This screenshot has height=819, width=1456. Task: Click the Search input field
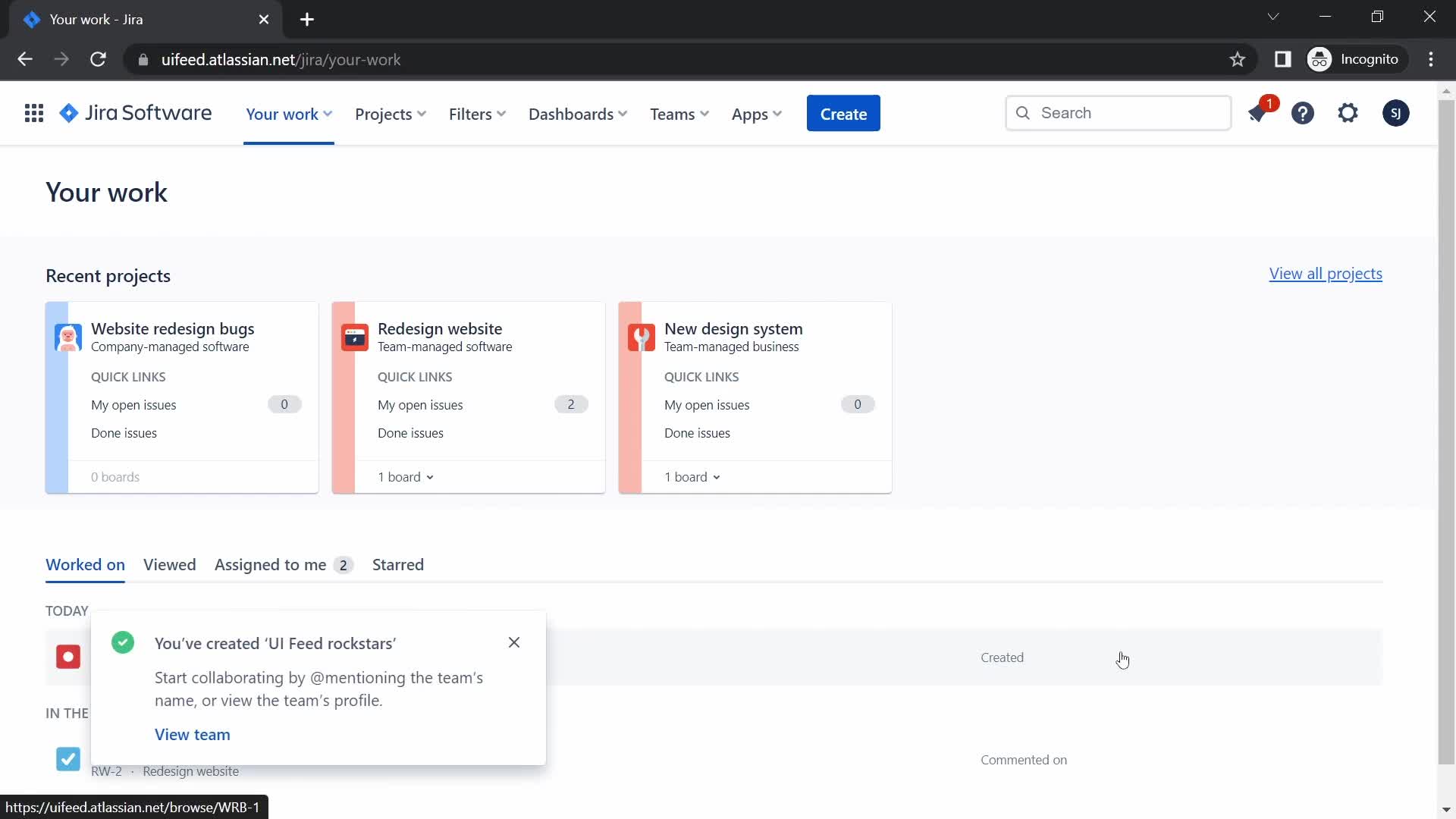1118,112
